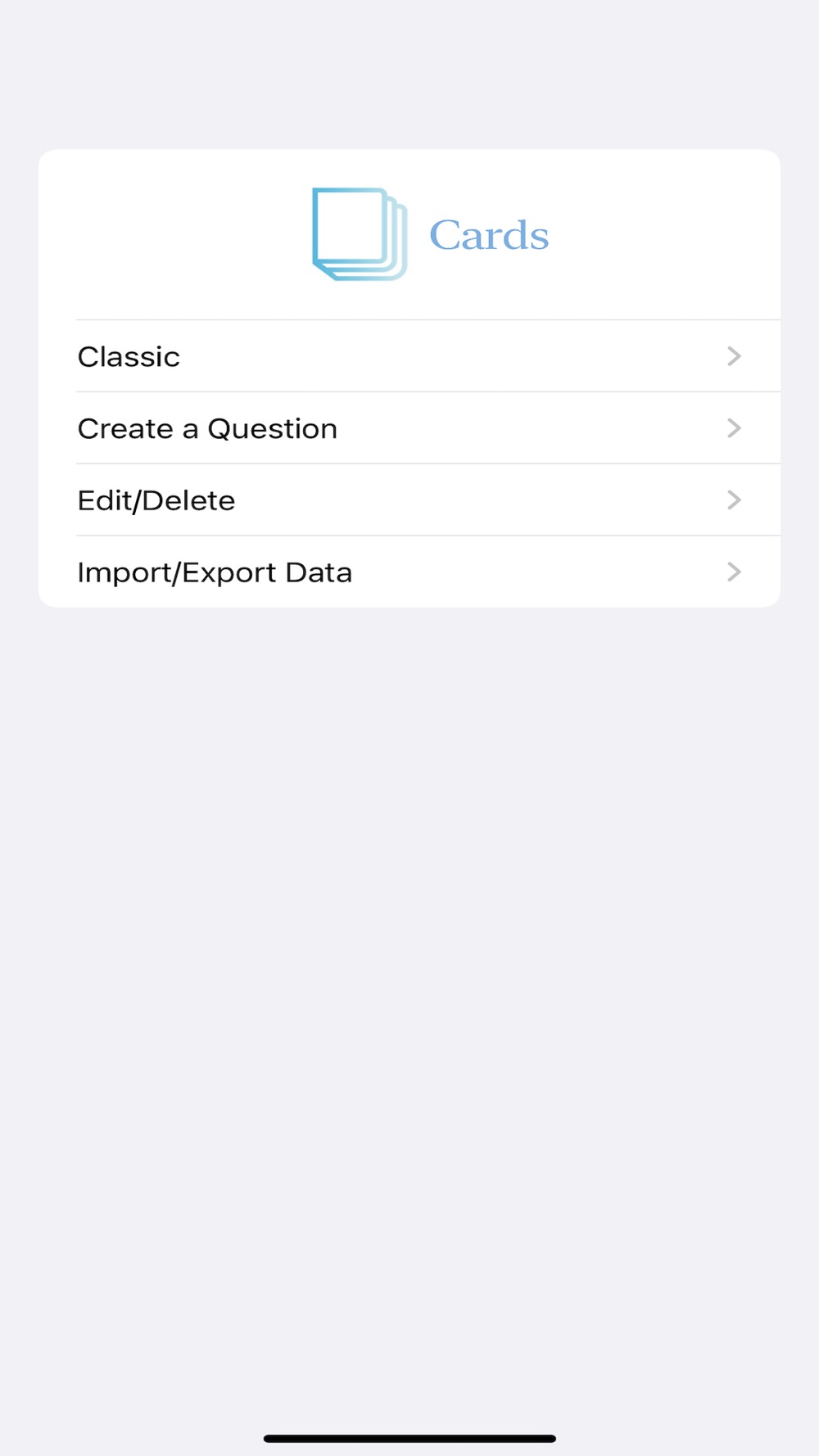Open the Classic mode row
819x1456 pixels.
click(x=409, y=356)
